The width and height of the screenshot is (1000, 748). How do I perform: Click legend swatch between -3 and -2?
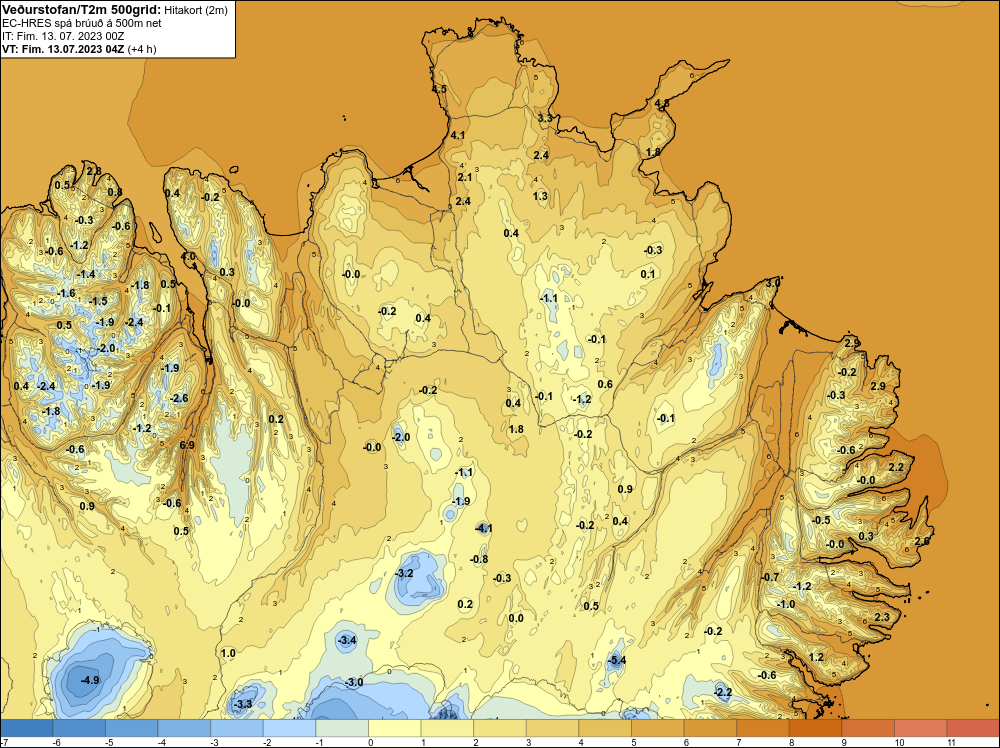(237, 728)
